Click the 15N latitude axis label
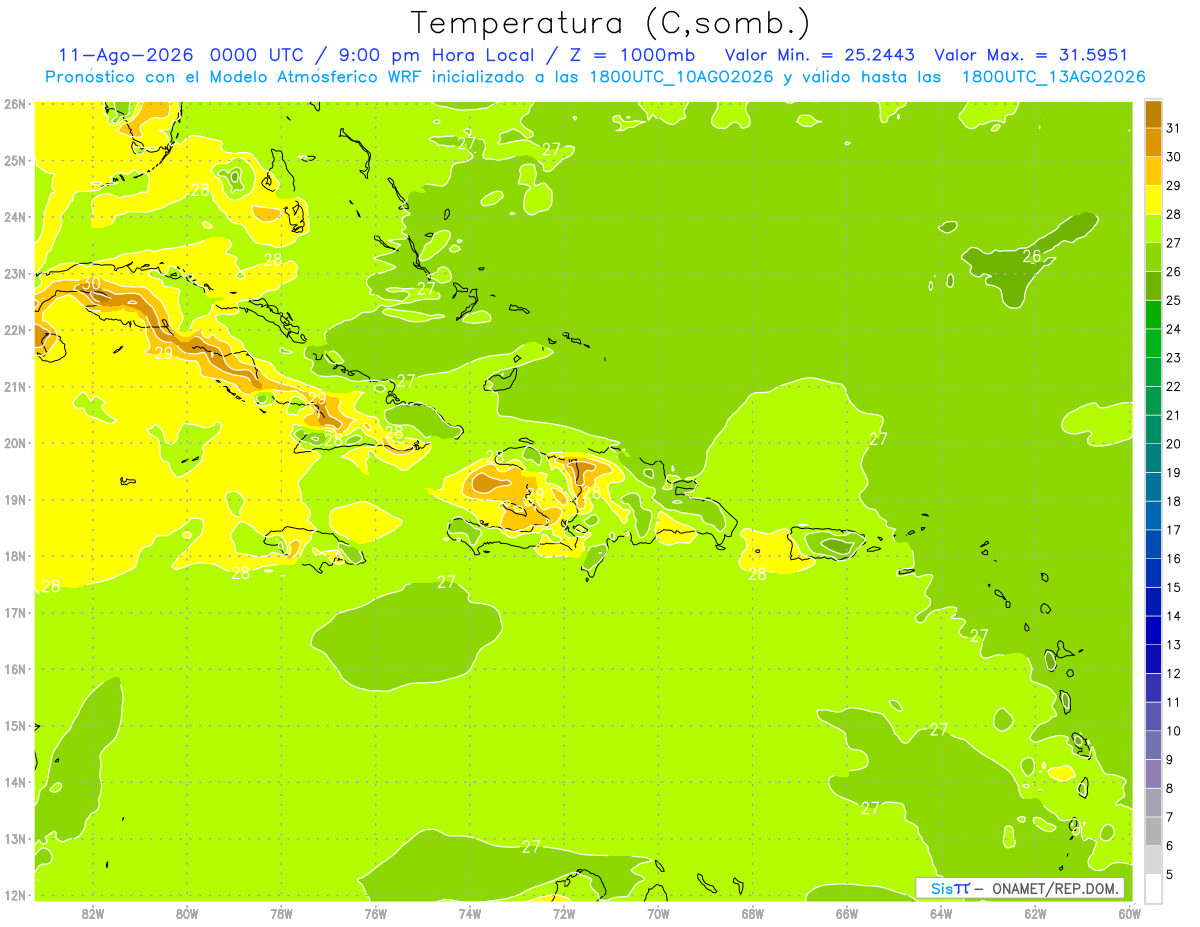 [x=15, y=726]
